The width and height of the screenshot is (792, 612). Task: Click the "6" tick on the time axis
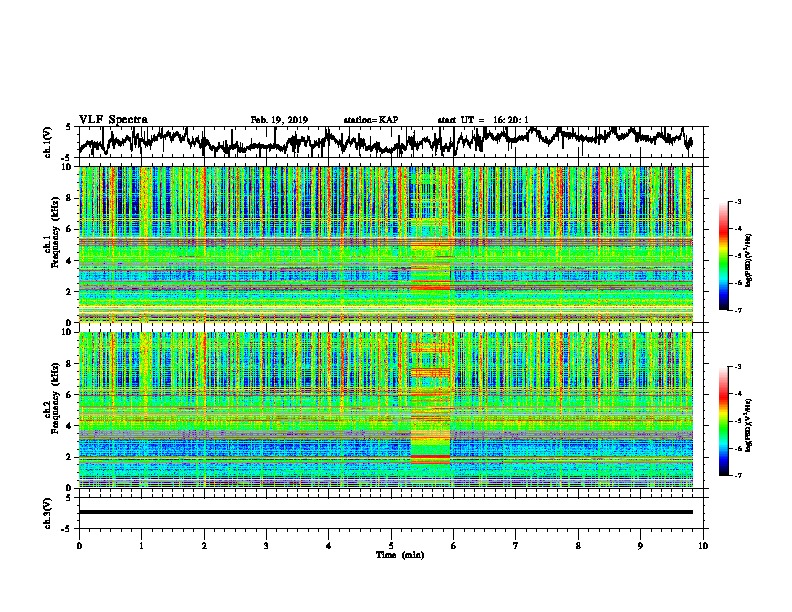[453, 546]
